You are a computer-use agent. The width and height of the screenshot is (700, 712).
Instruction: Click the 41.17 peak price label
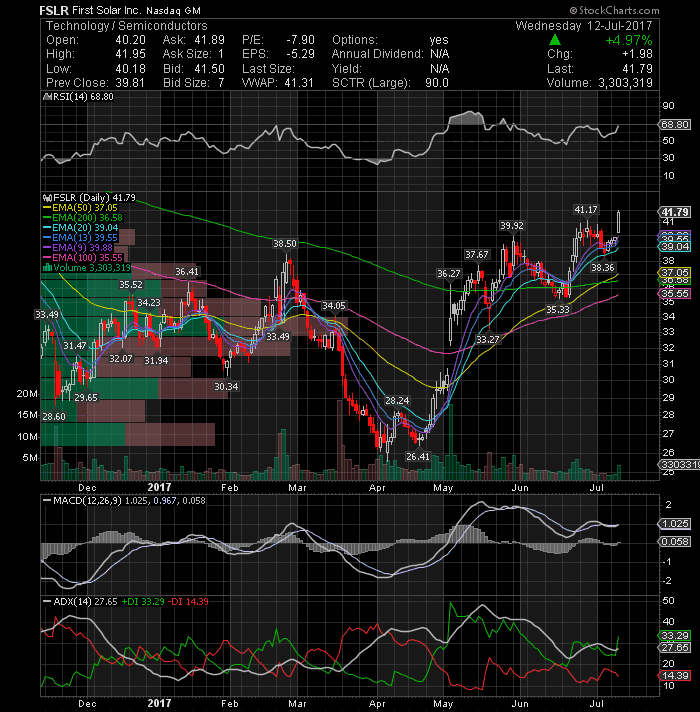point(586,210)
